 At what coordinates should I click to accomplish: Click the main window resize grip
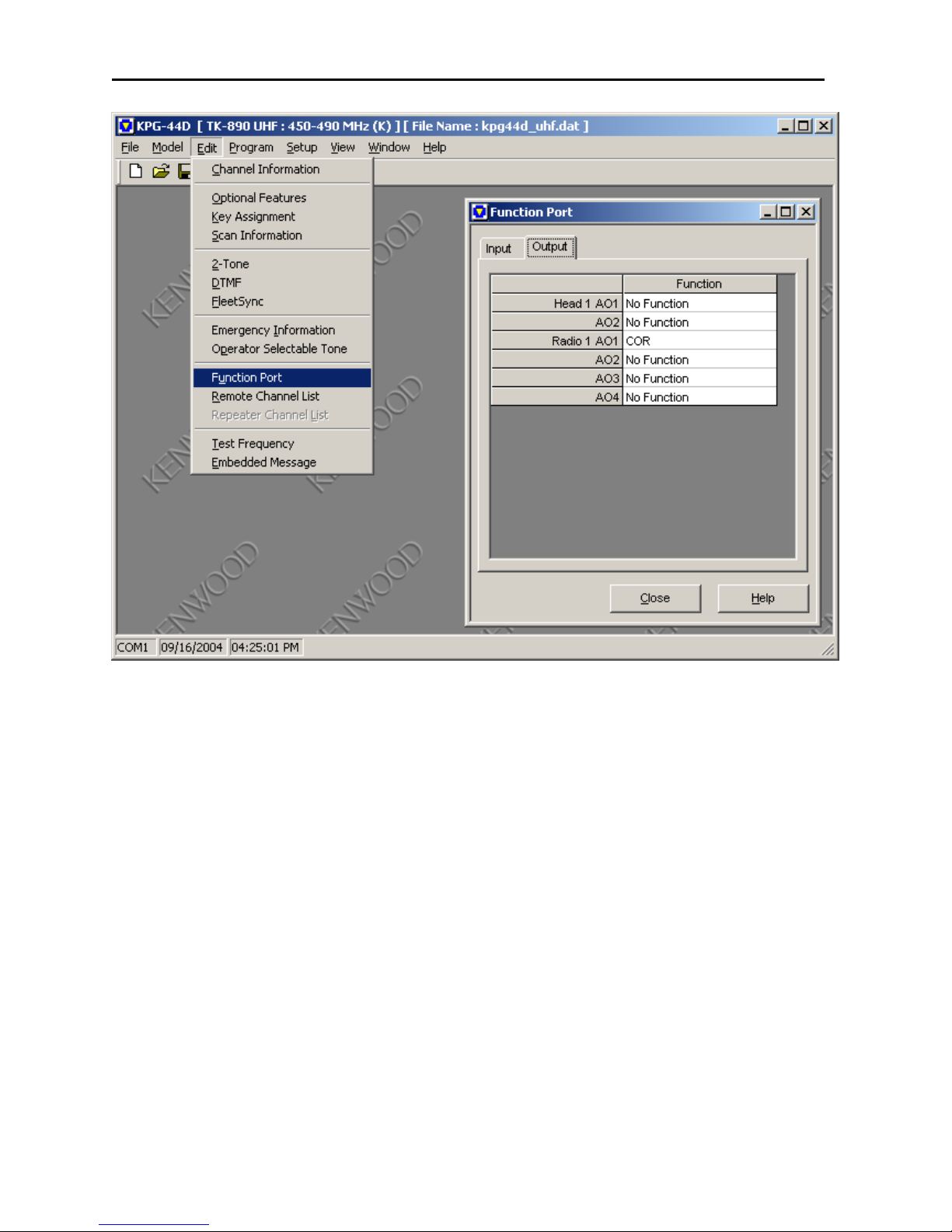coord(828,650)
